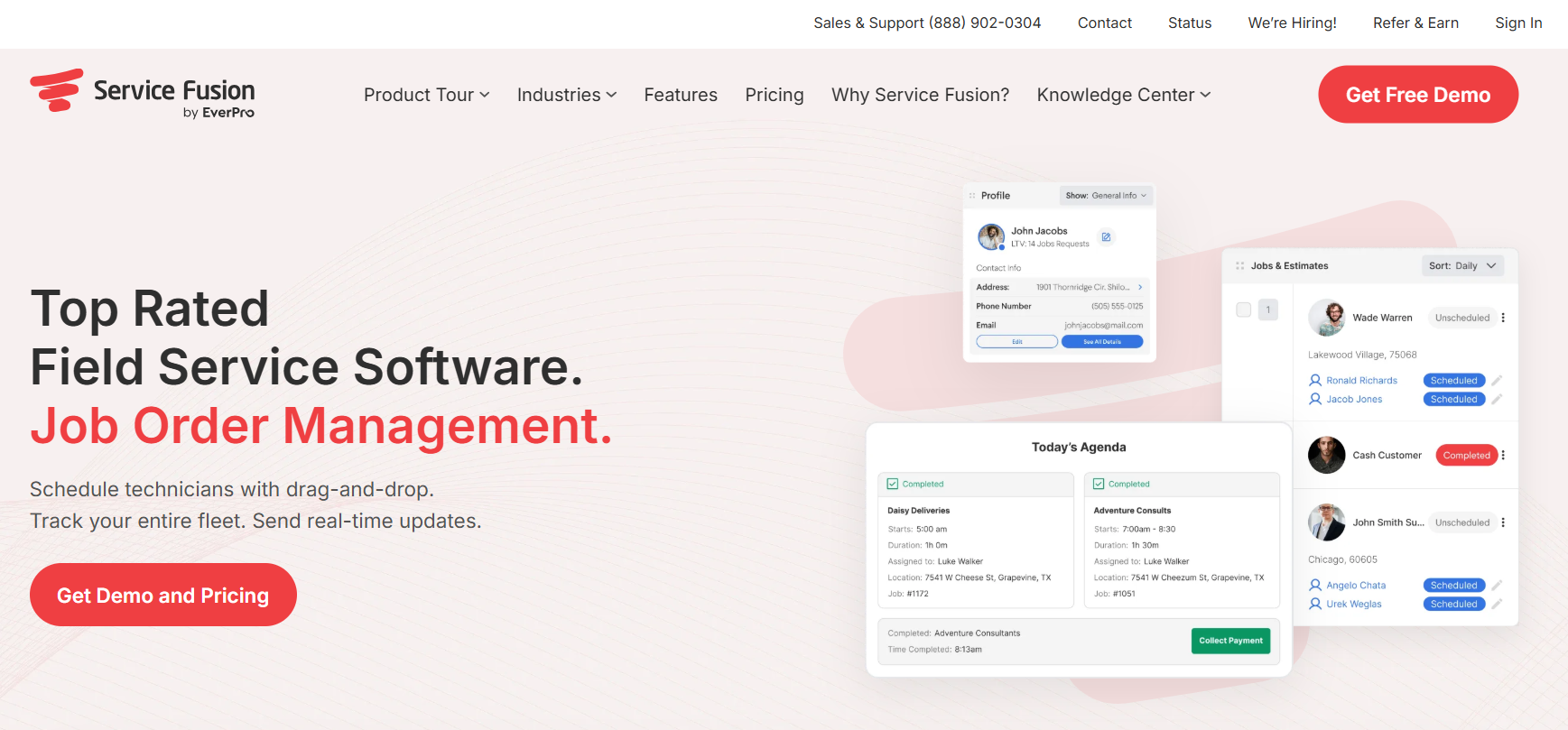
Task: Click the pencil icon in Urek Weglas row
Action: (1497, 605)
